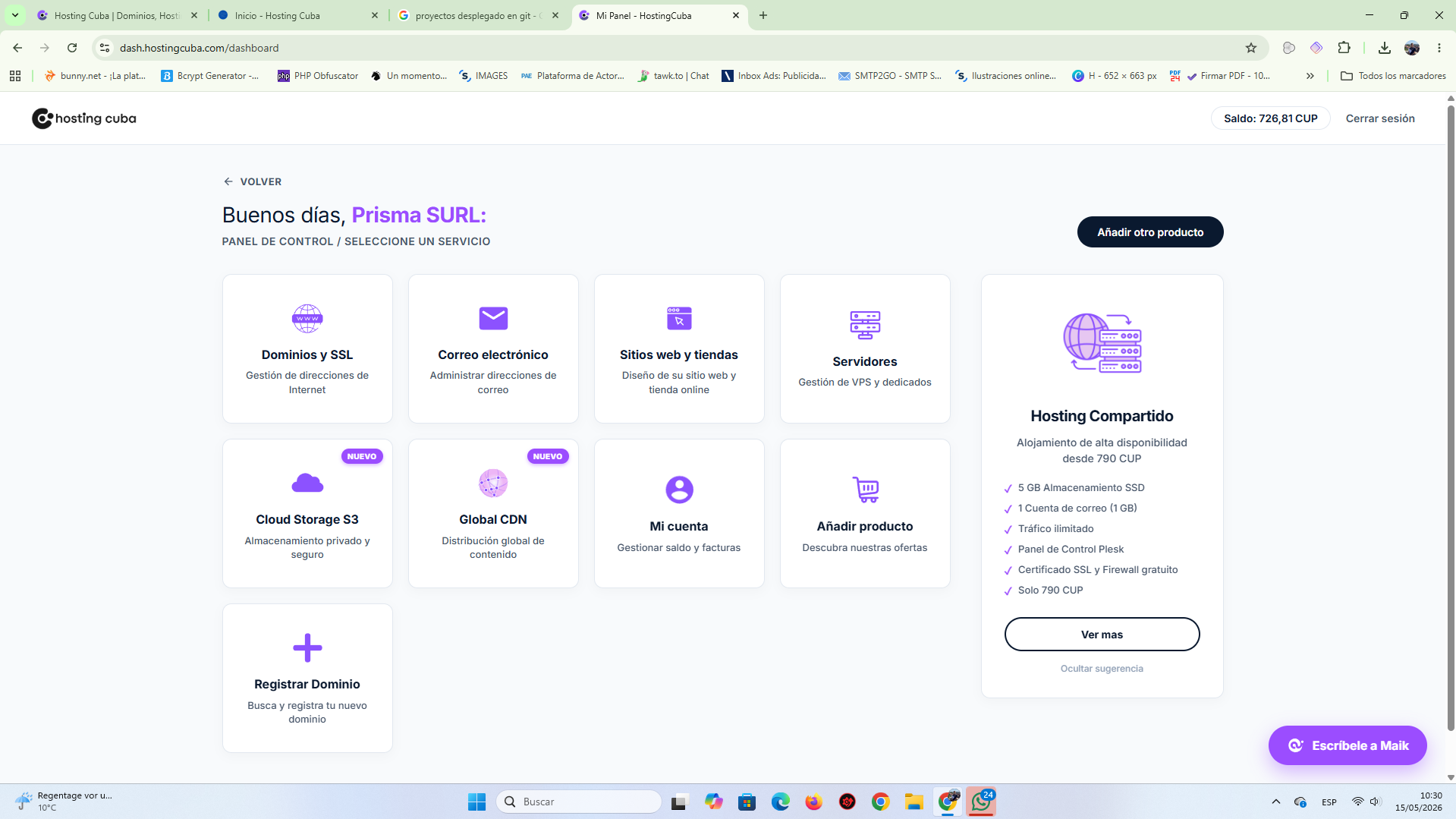Click the Ocultar sugerencia link
Image resolution: width=1456 pixels, height=819 pixels.
[1102, 669]
